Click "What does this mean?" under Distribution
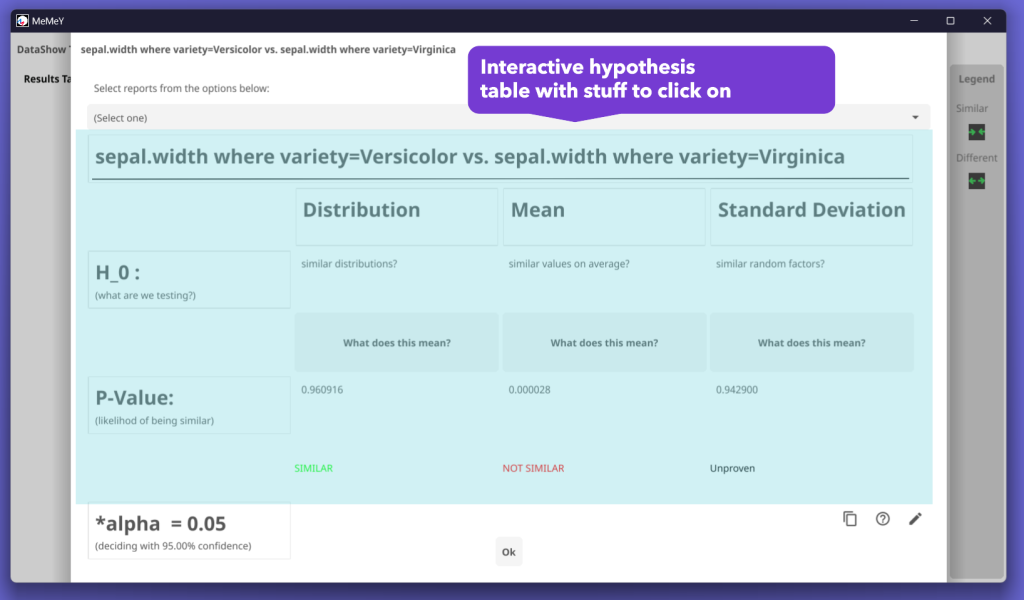The image size is (1024, 600). click(x=396, y=343)
